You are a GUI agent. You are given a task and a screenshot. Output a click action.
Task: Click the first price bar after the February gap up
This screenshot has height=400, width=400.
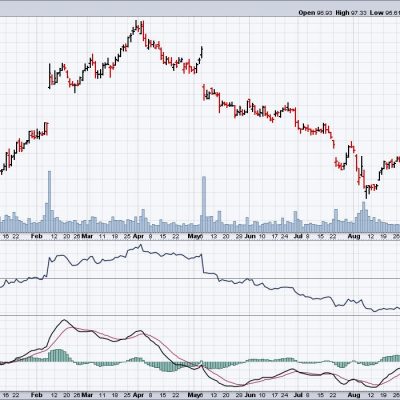click(49, 76)
